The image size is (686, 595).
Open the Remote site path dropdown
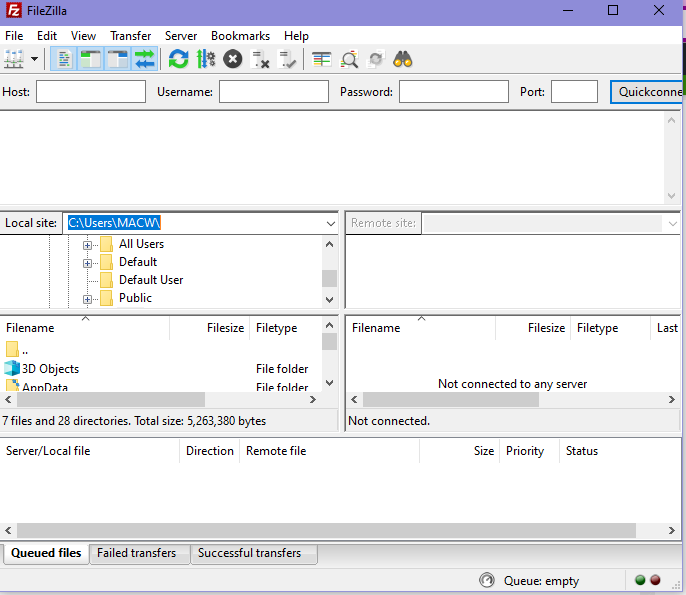pos(672,224)
